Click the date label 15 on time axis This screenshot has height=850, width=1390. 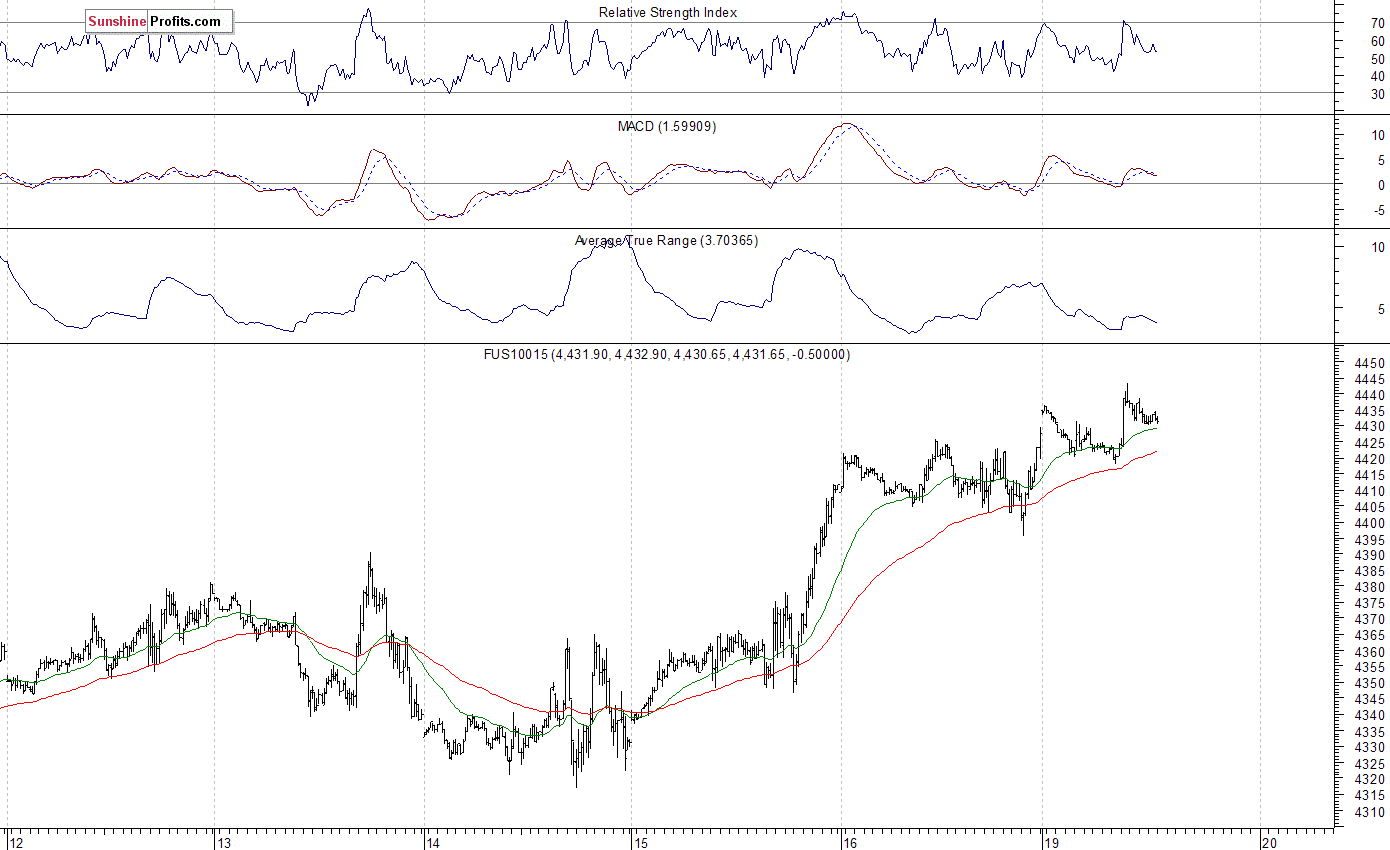coord(641,843)
